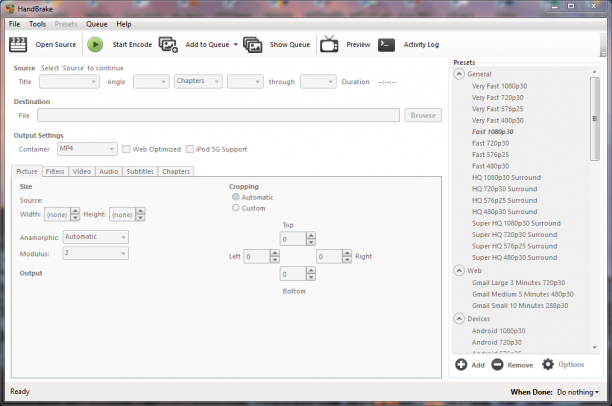Viewport: 612px width, 406px height.
Task: Select the Android 720p30 preset
Action: click(496, 342)
